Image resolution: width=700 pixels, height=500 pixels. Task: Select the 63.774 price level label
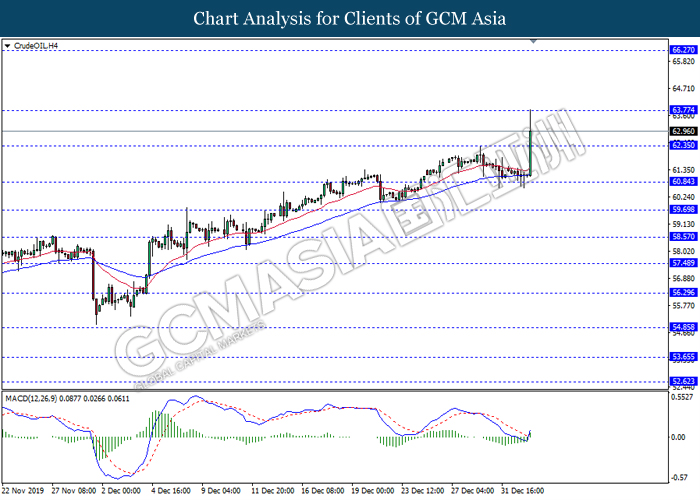click(683, 110)
